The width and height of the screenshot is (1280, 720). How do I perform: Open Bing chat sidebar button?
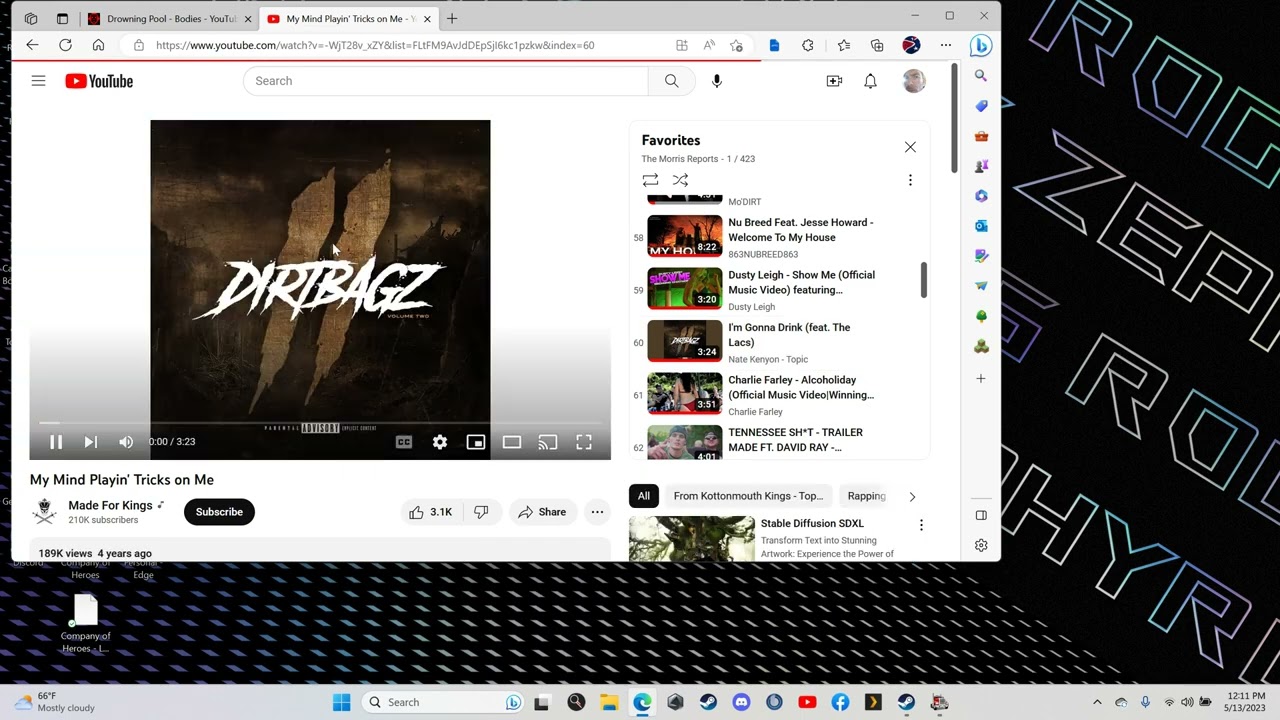[981, 45]
